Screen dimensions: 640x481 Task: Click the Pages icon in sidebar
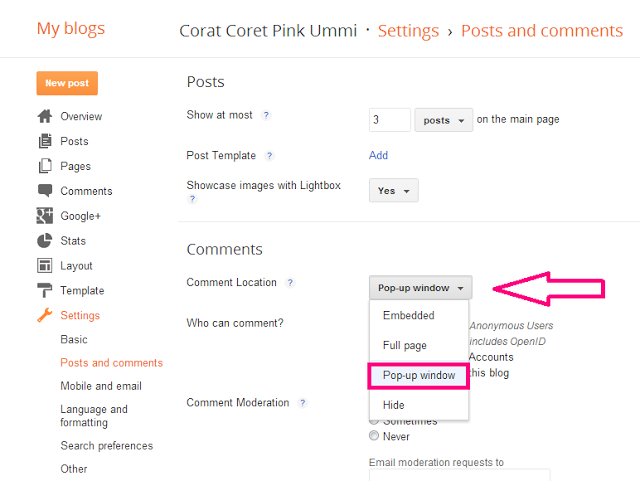coord(44,166)
